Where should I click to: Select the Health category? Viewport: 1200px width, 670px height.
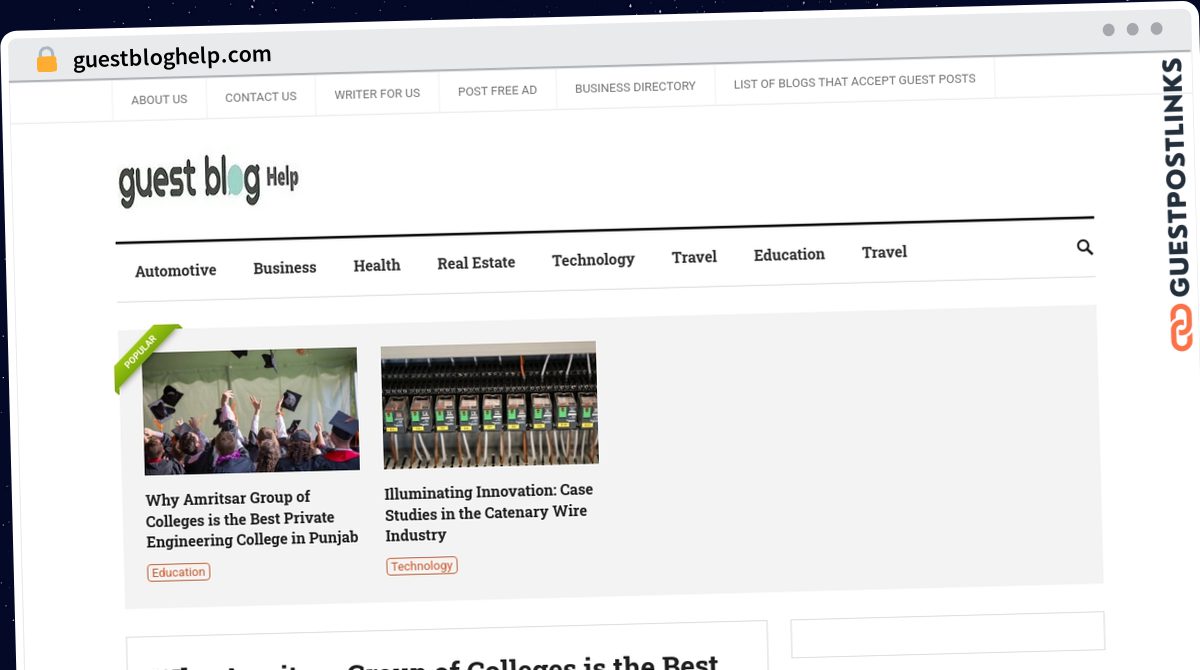point(377,265)
